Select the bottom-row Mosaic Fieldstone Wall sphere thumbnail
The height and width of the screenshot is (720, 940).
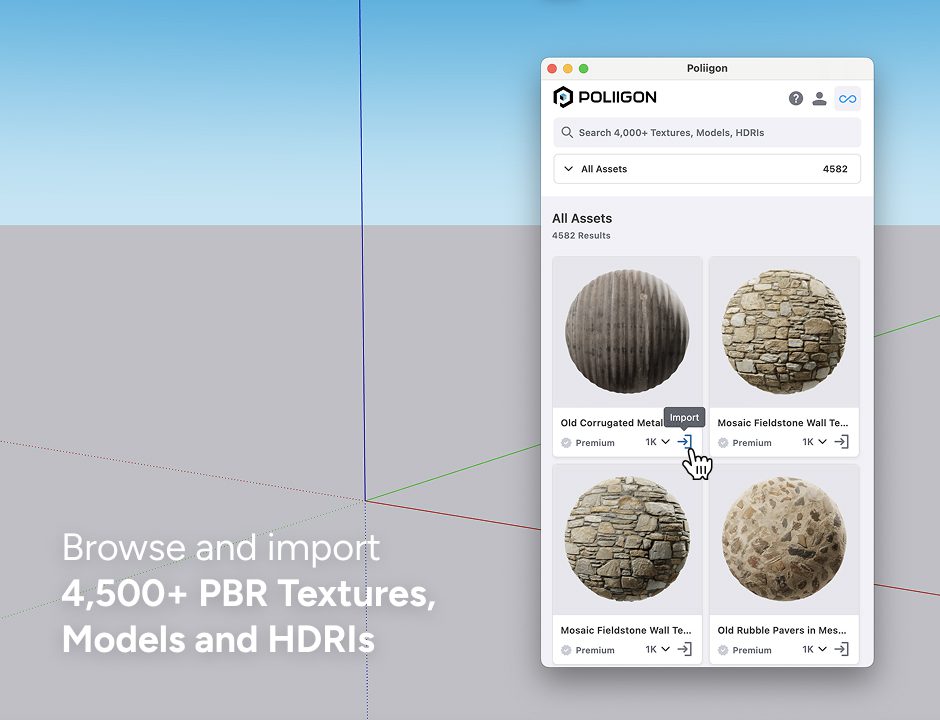coord(627,539)
